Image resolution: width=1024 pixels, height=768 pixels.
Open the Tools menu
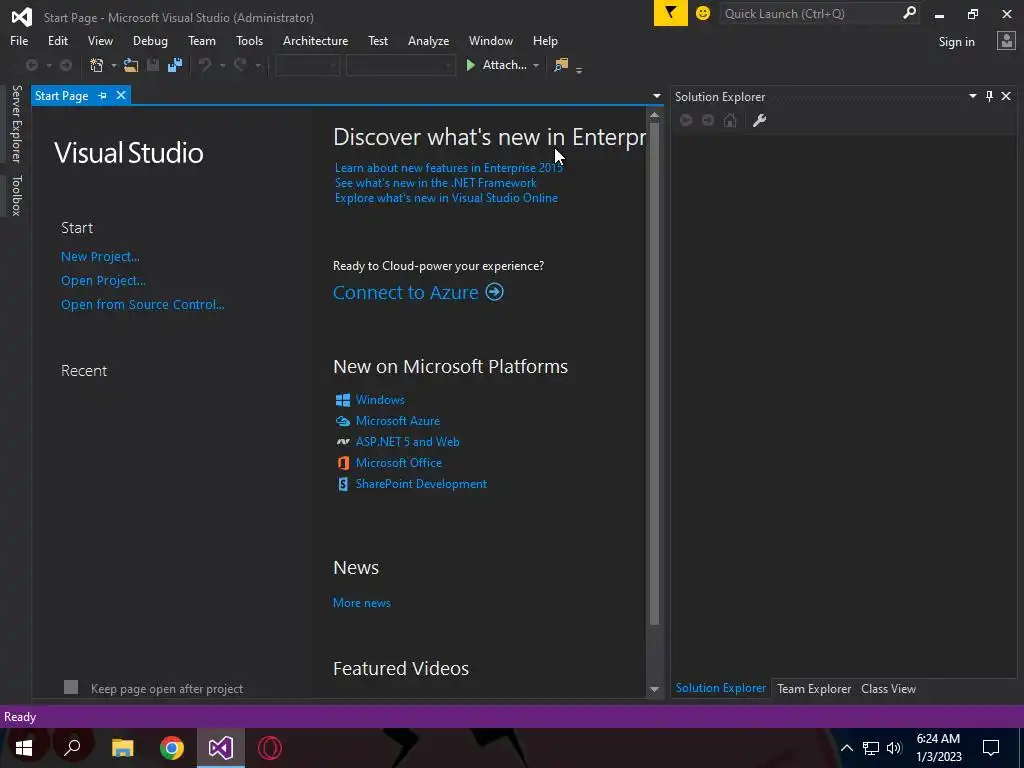point(249,40)
